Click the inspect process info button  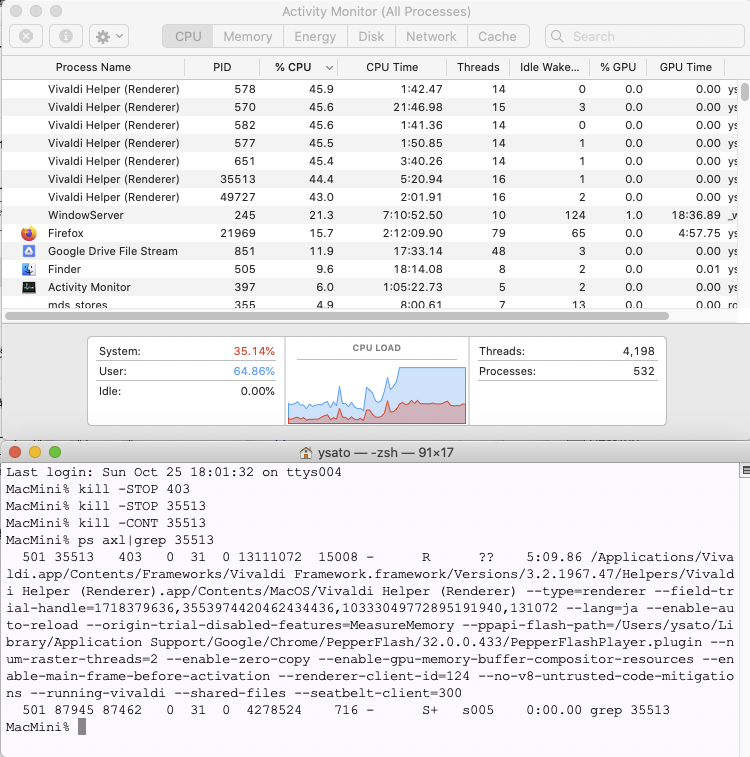point(66,36)
